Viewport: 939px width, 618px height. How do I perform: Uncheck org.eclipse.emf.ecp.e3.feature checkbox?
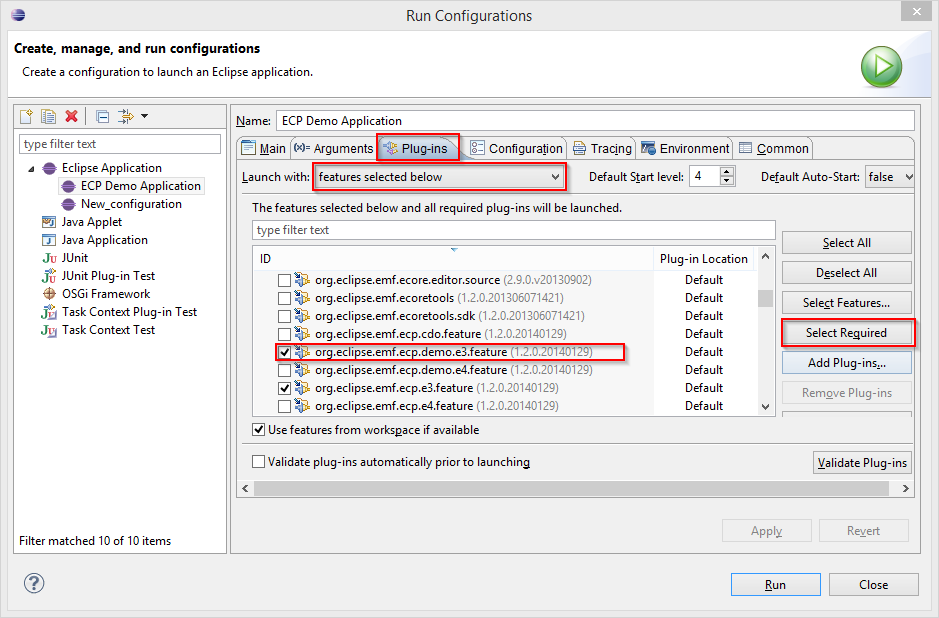click(x=284, y=388)
